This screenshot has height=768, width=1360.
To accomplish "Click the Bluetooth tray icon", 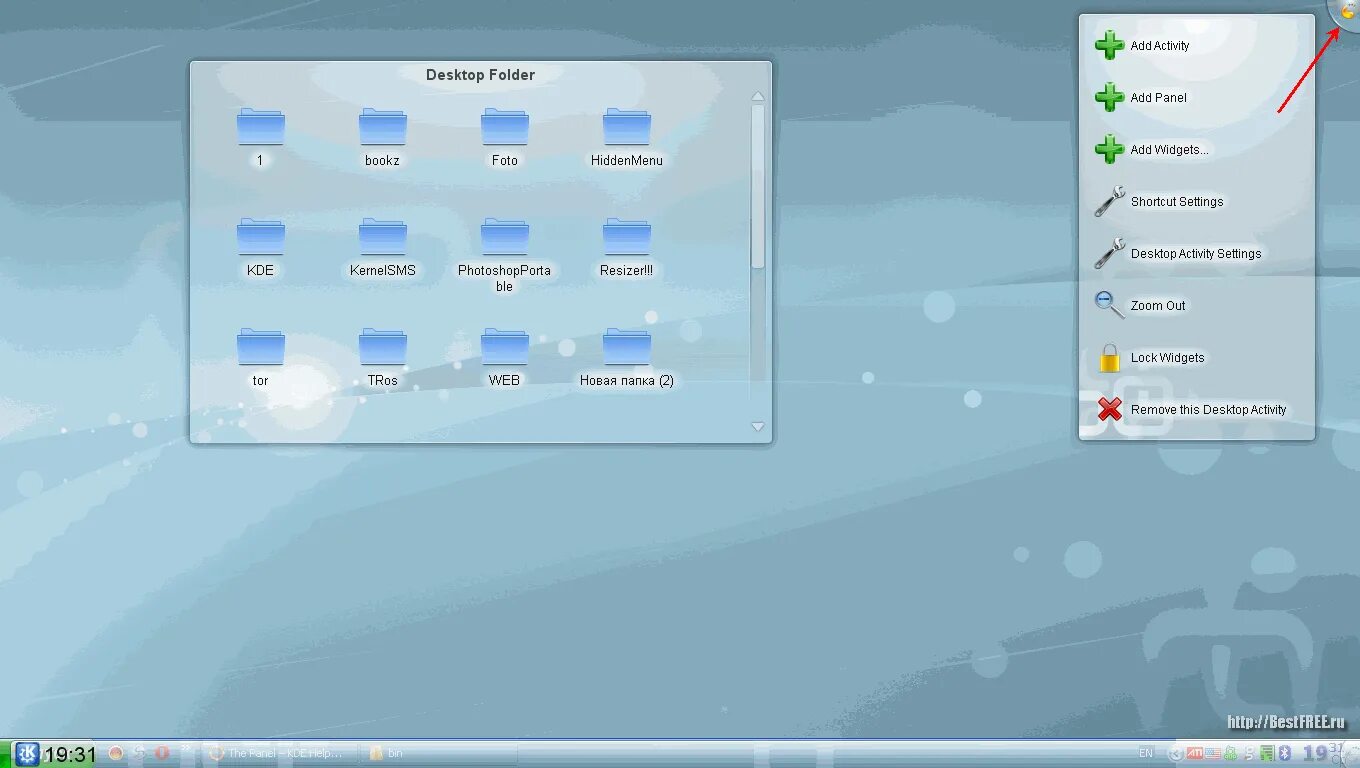I will 1285,753.
